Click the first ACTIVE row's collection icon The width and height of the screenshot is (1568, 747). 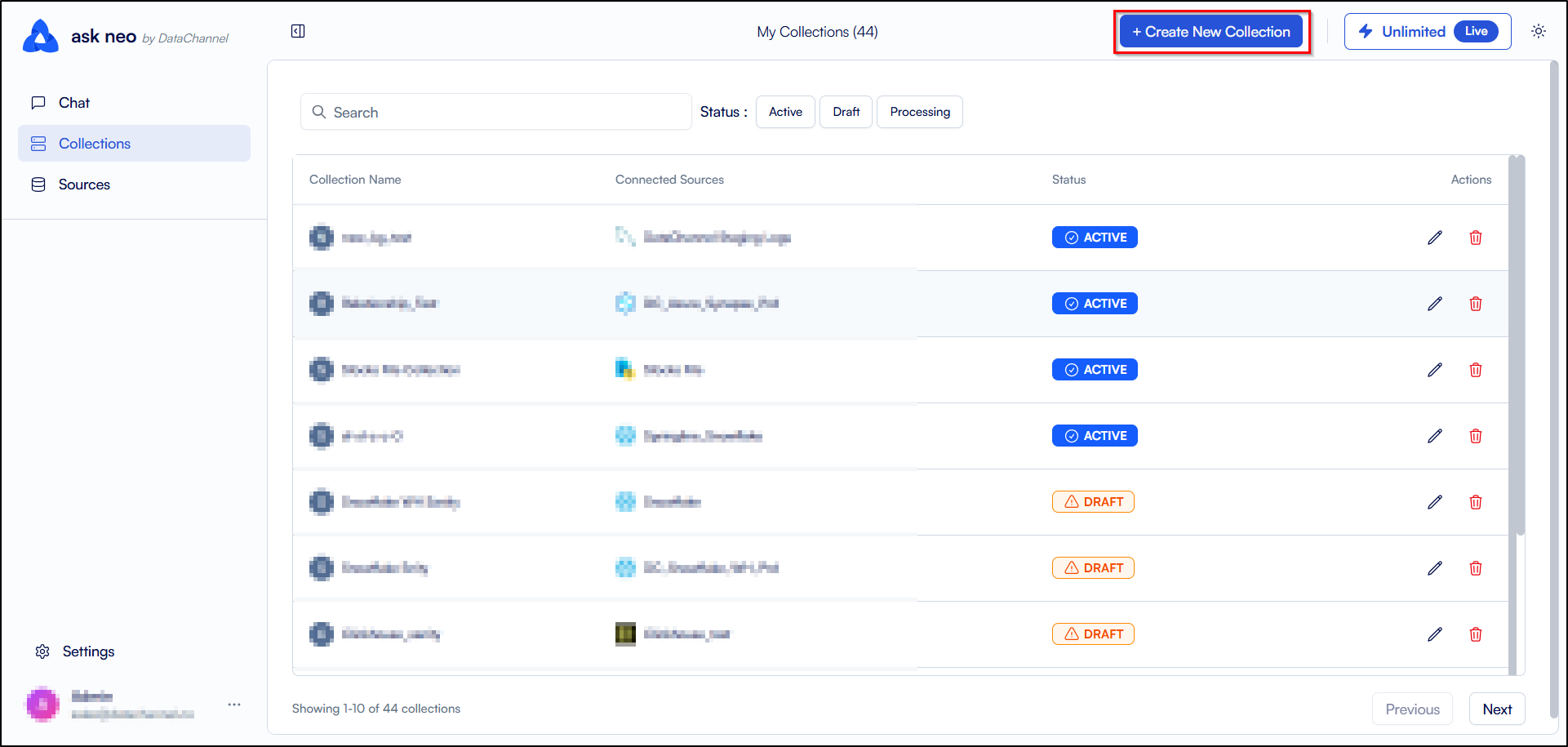(322, 238)
